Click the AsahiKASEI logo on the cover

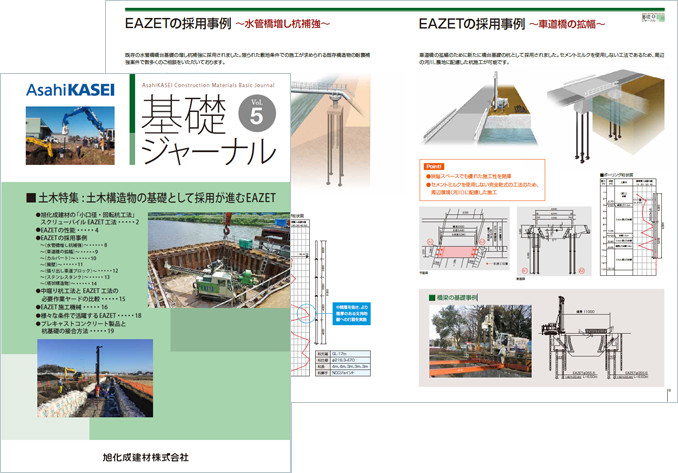coord(70,90)
